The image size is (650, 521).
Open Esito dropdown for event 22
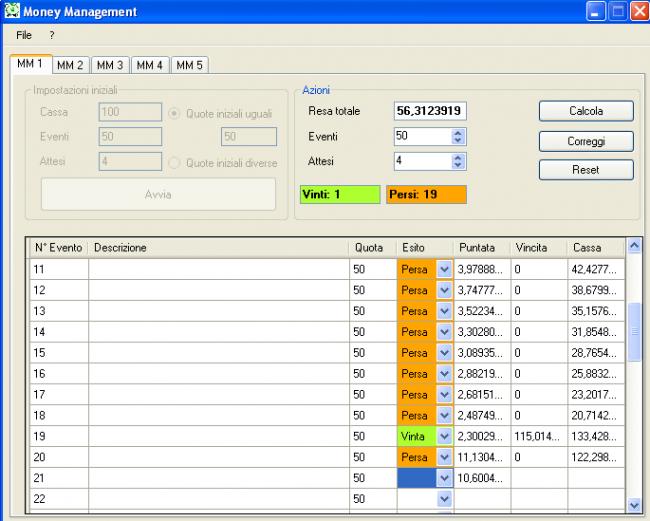click(444, 499)
